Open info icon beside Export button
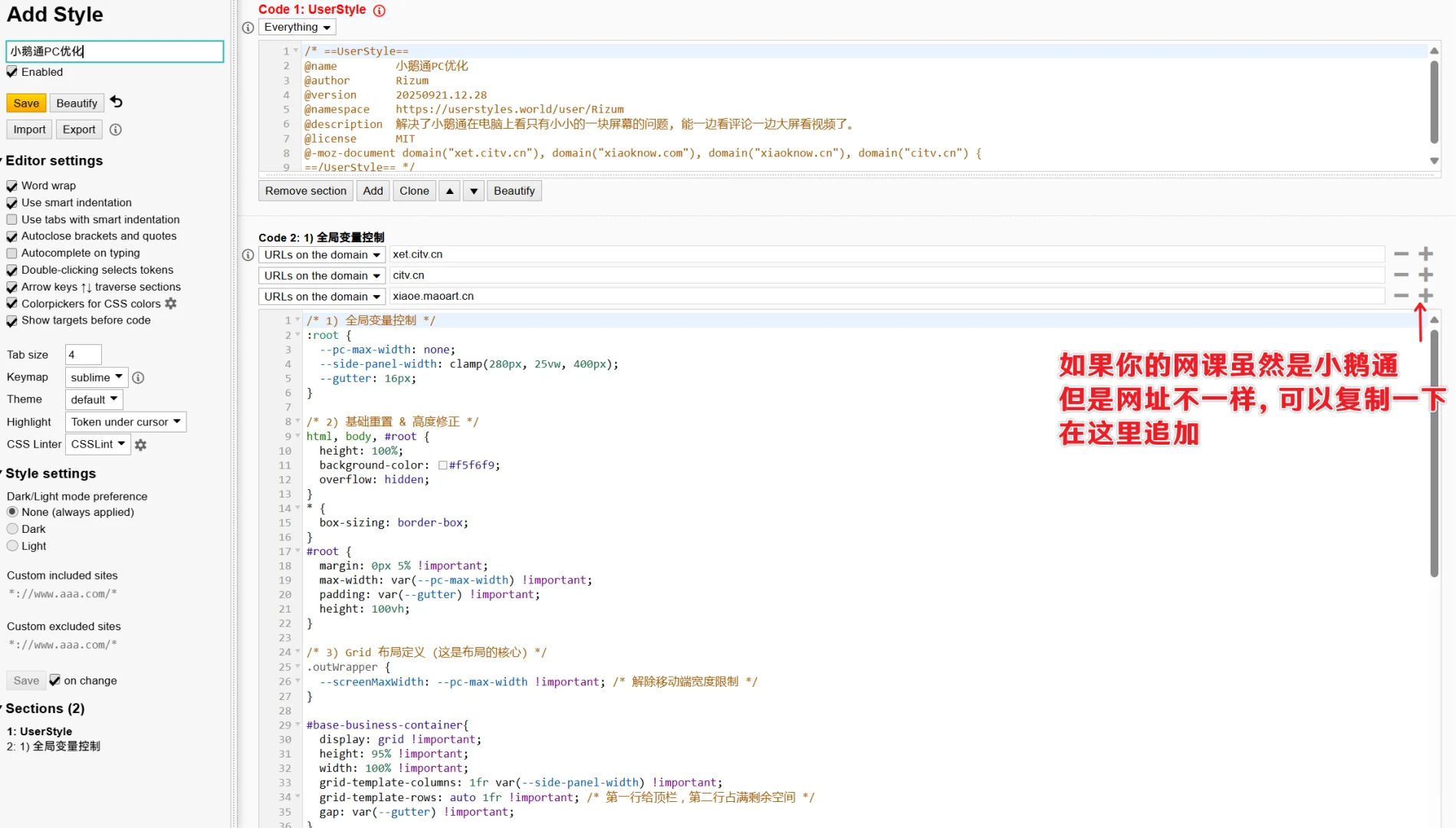The image size is (1456, 828). [x=116, y=130]
